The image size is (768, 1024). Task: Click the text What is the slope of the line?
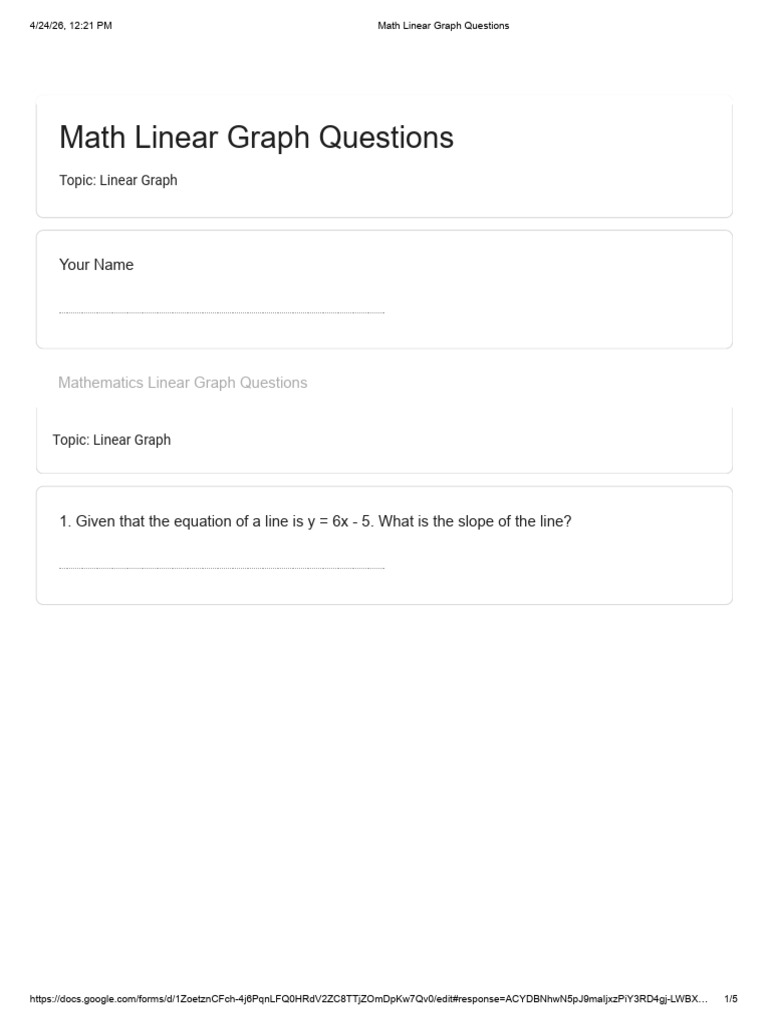(475, 522)
